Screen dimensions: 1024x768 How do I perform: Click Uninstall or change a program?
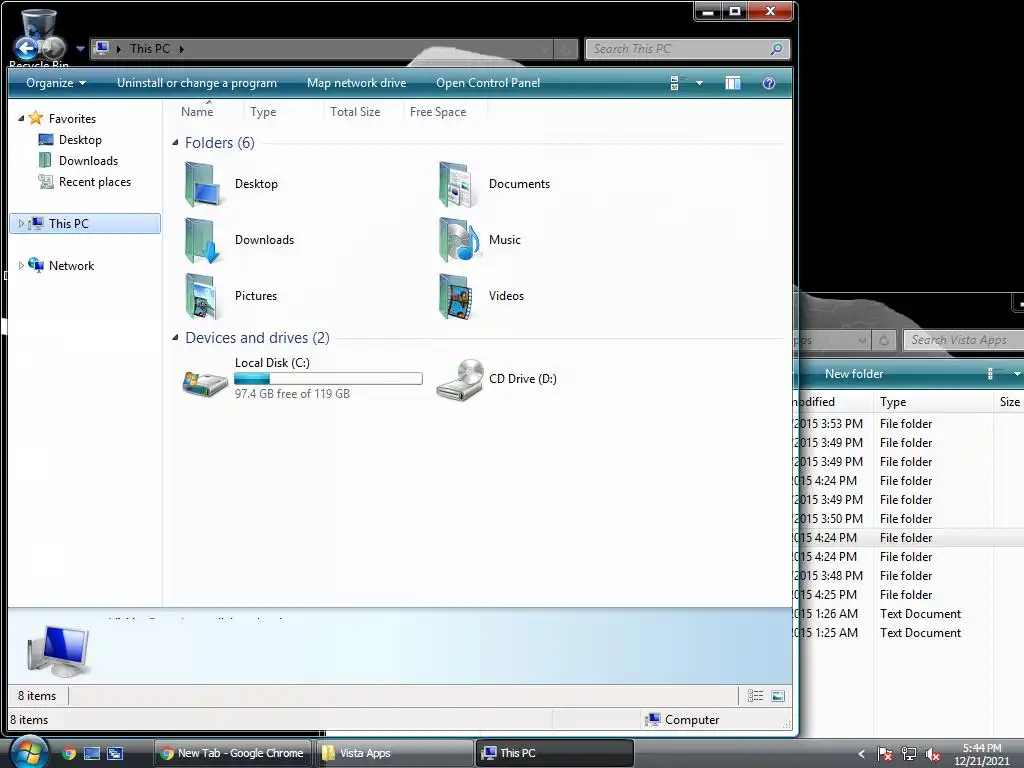[x=197, y=83]
